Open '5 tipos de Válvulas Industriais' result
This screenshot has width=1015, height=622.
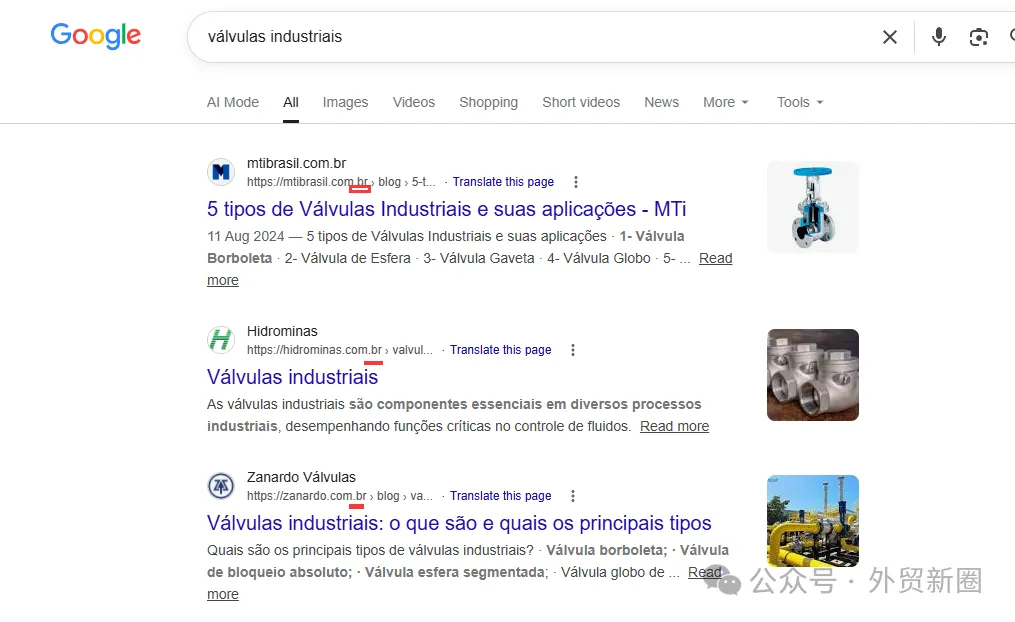447,209
